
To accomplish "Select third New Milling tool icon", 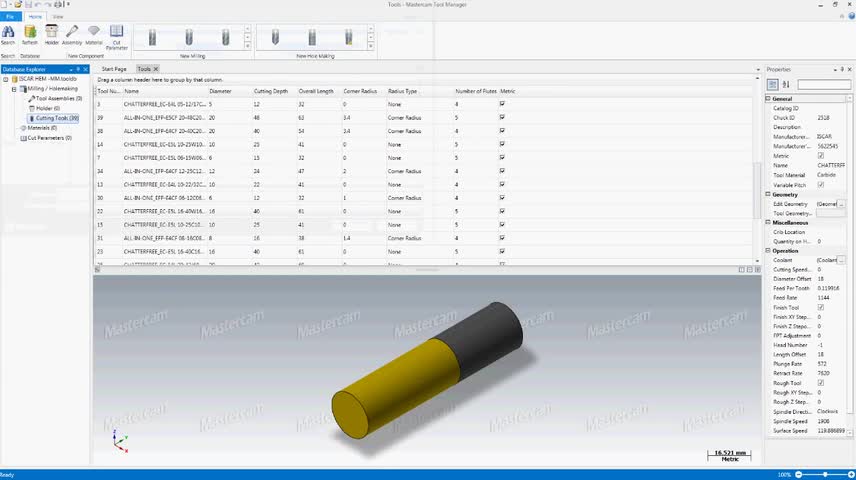I will pos(225,37).
